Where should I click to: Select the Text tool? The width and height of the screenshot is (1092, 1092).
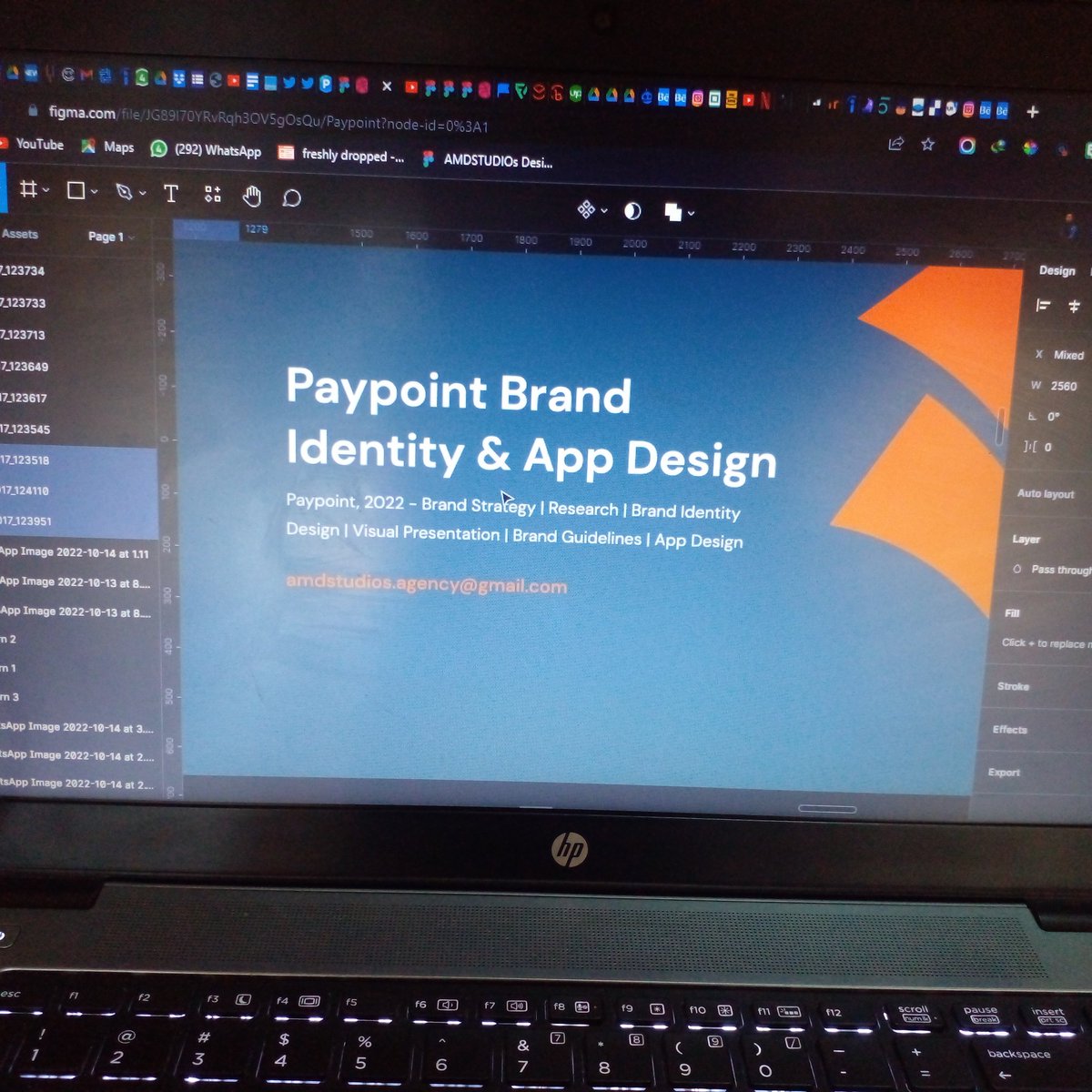tap(170, 193)
